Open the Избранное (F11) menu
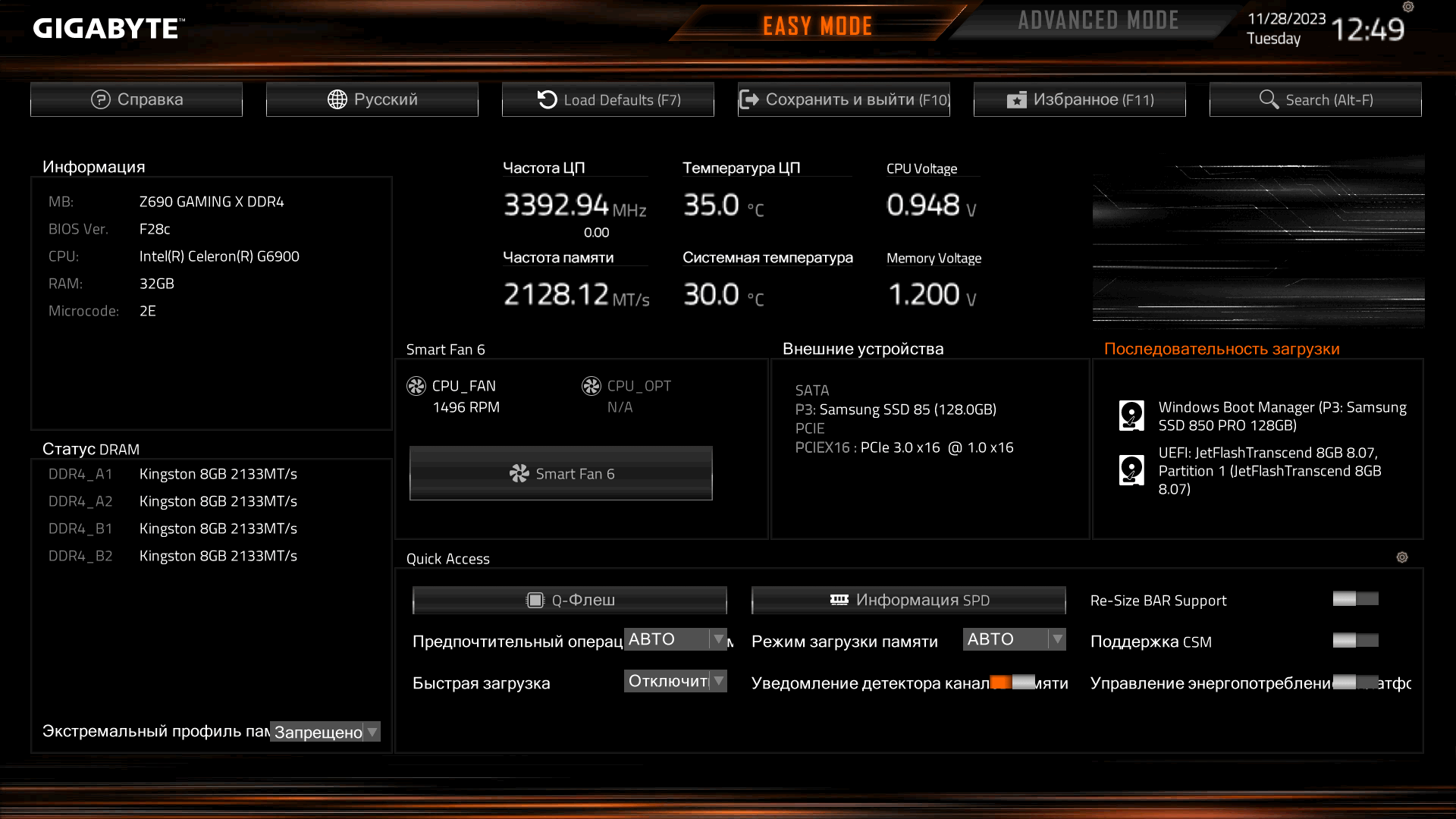 pos(1080,99)
